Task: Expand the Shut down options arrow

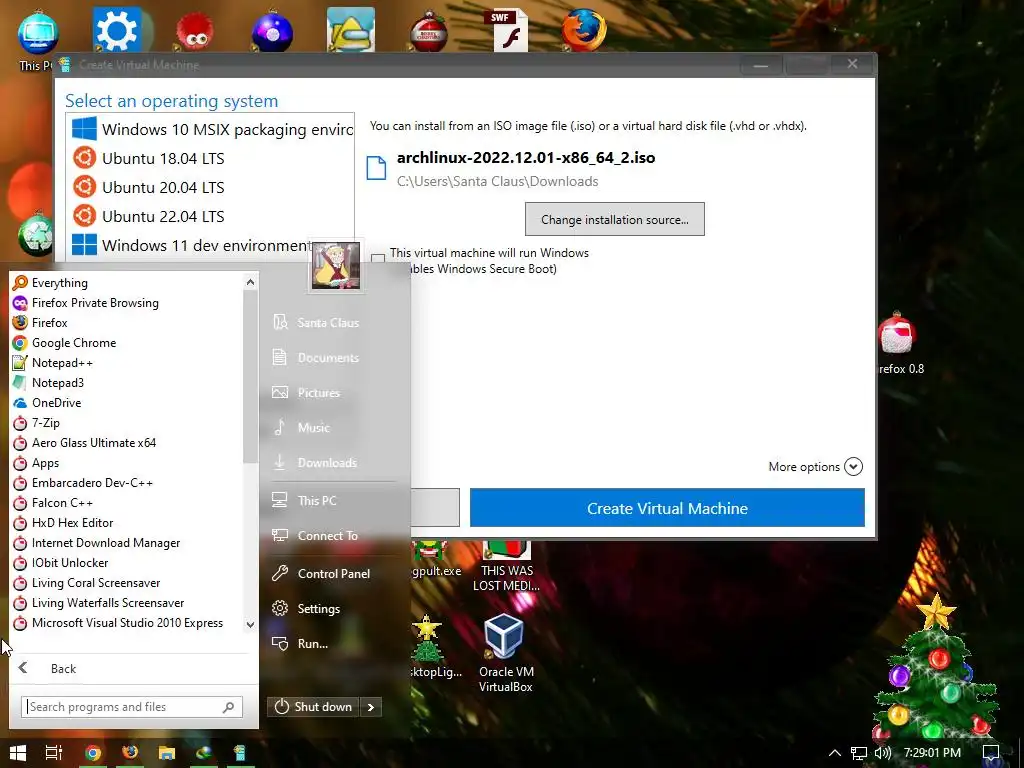Action: (371, 707)
